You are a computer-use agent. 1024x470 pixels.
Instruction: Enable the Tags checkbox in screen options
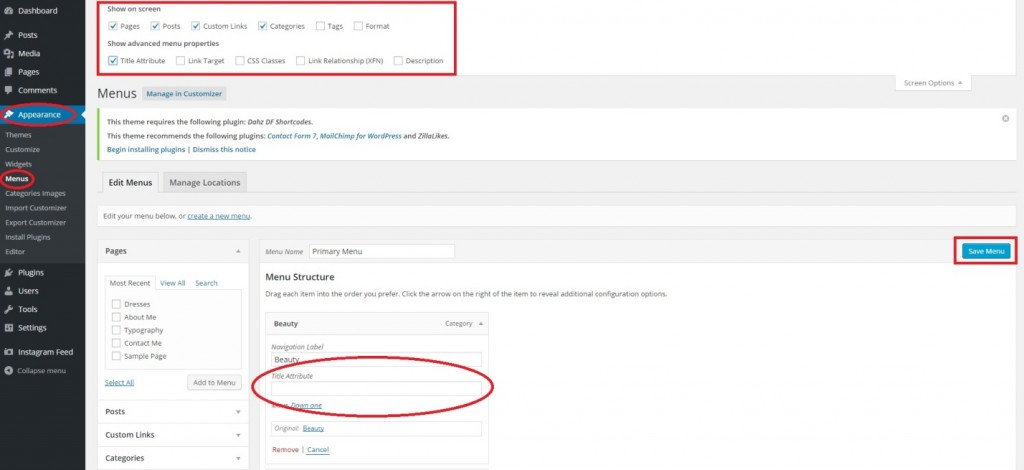(320, 26)
